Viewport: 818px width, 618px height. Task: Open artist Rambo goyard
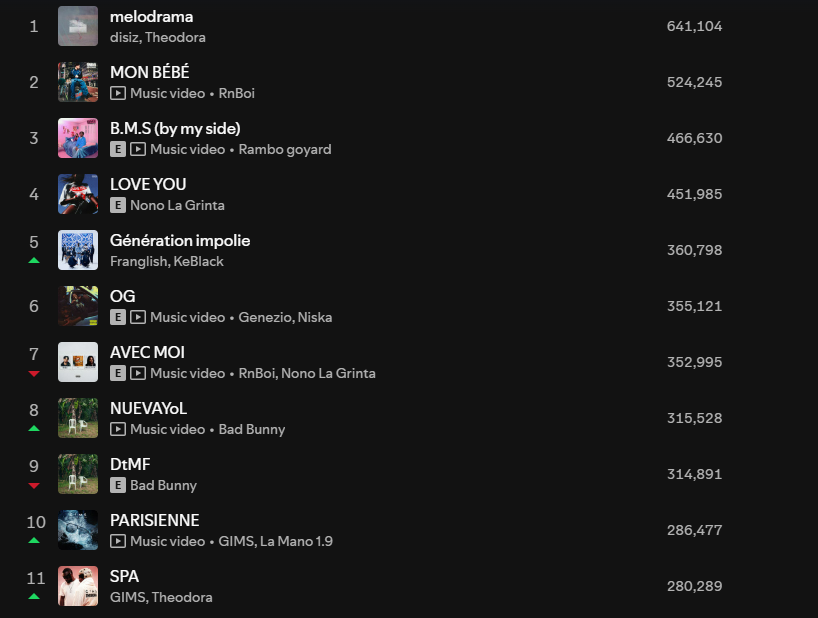coord(285,150)
